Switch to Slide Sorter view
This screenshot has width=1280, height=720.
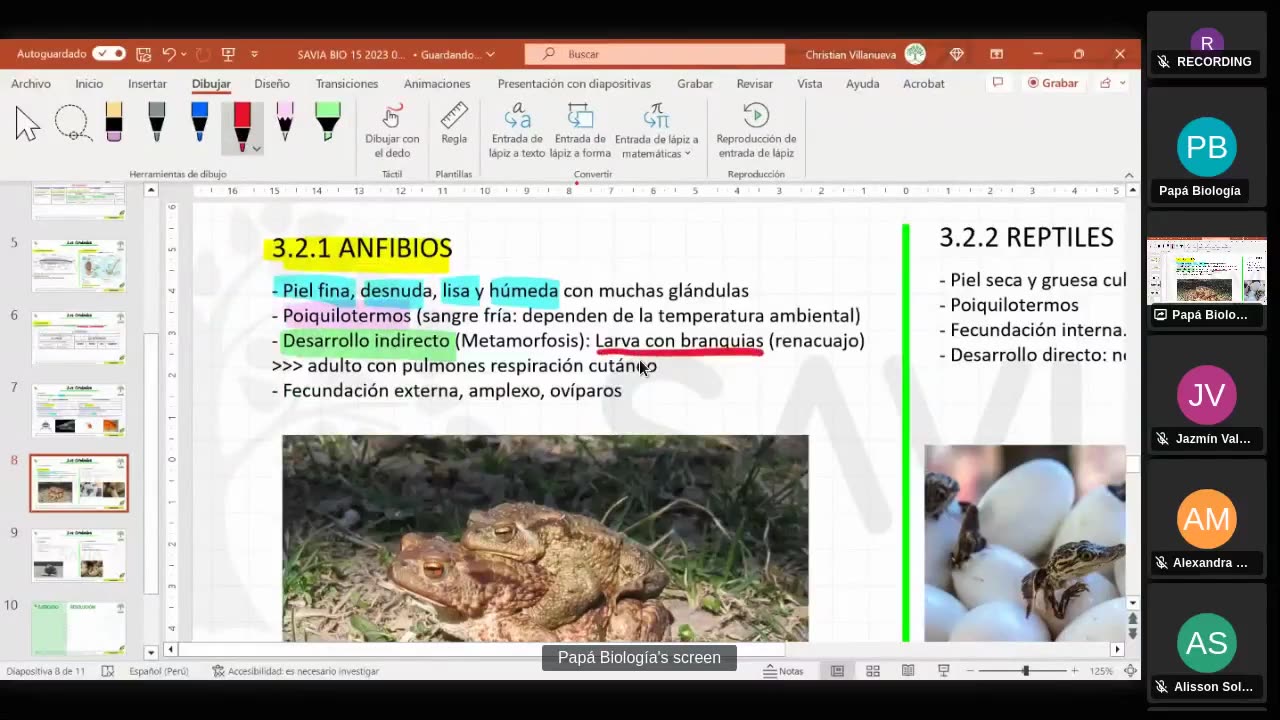(x=873, y=671)
